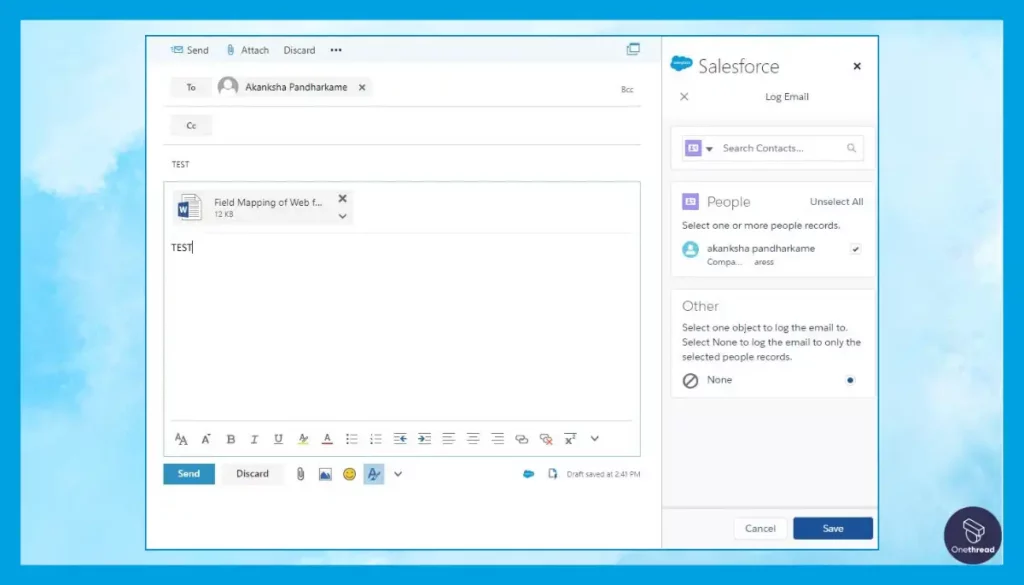Click the Log Email heading
The image size is (1024, 585).
pos(787,97)
